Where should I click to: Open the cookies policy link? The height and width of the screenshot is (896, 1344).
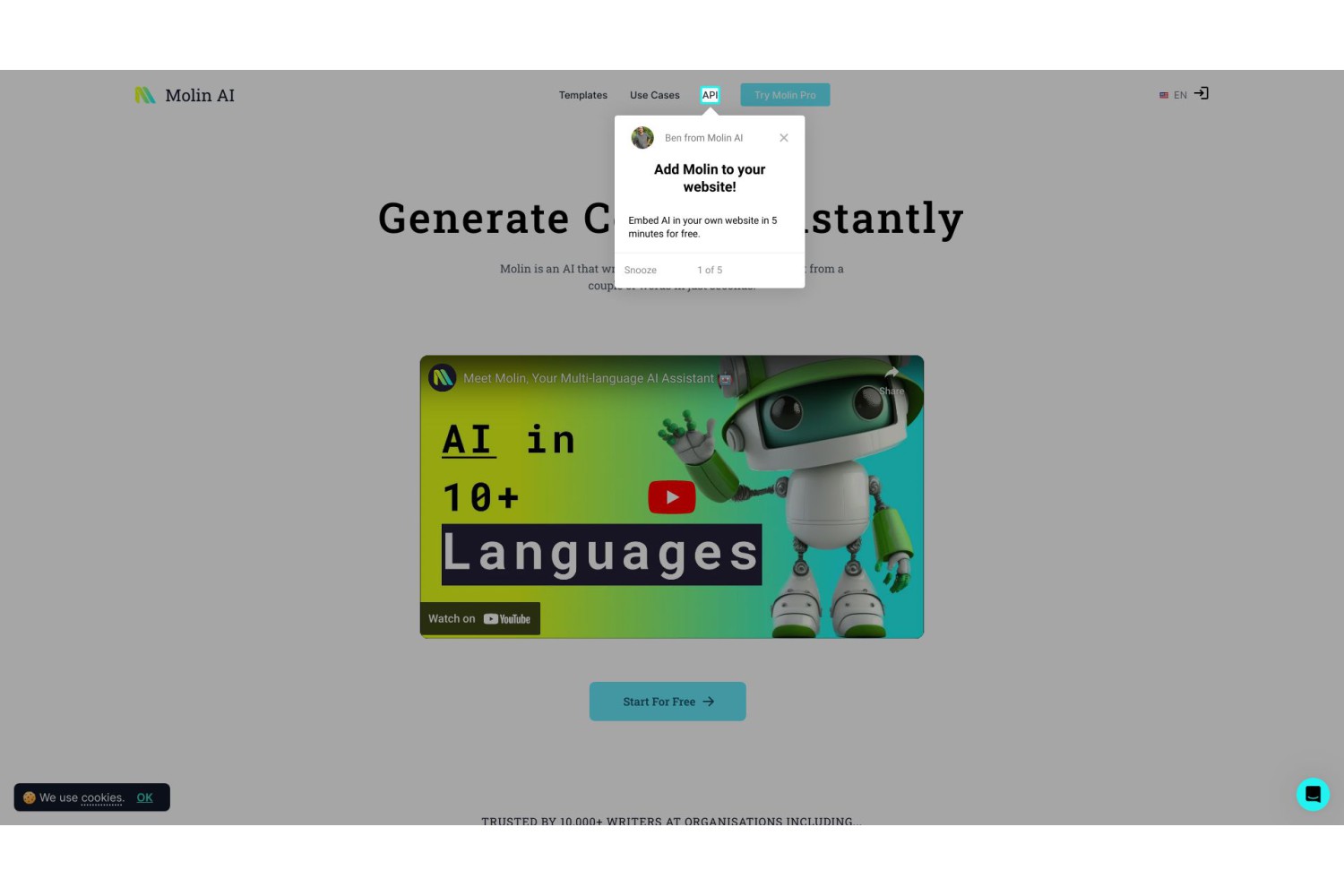(101, 797)
